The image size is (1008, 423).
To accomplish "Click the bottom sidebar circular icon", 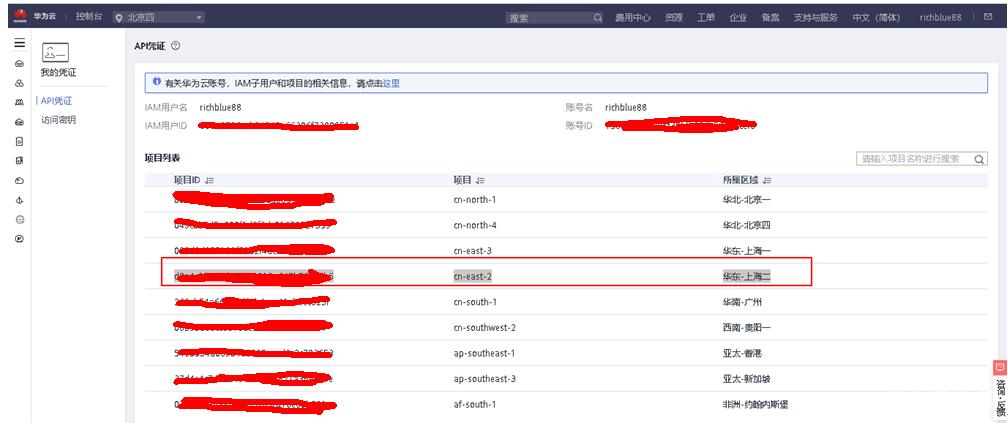I will 19,238.
